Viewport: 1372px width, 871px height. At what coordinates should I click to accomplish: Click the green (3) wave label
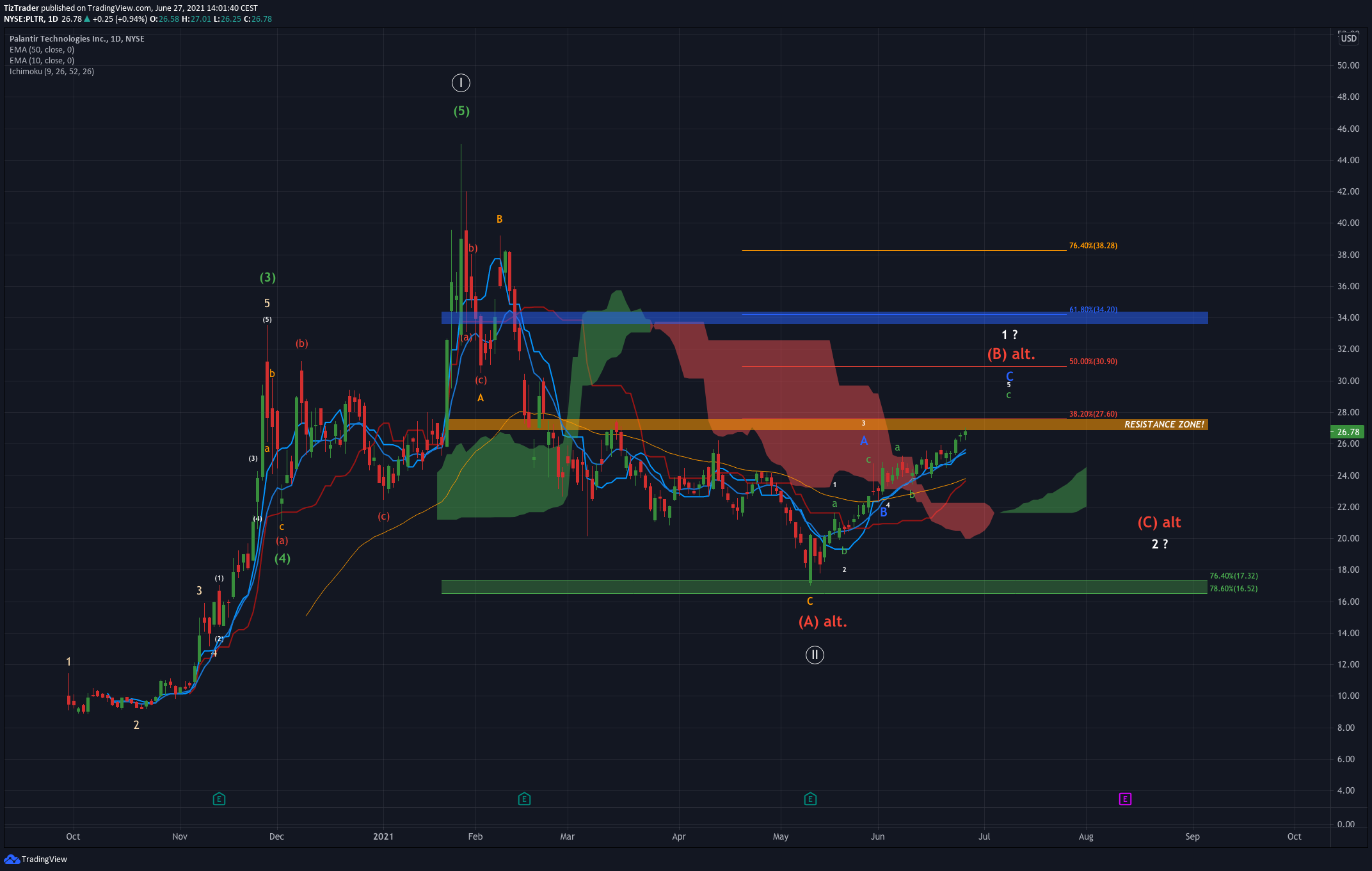pyautogui.click(x=267, y=277)
